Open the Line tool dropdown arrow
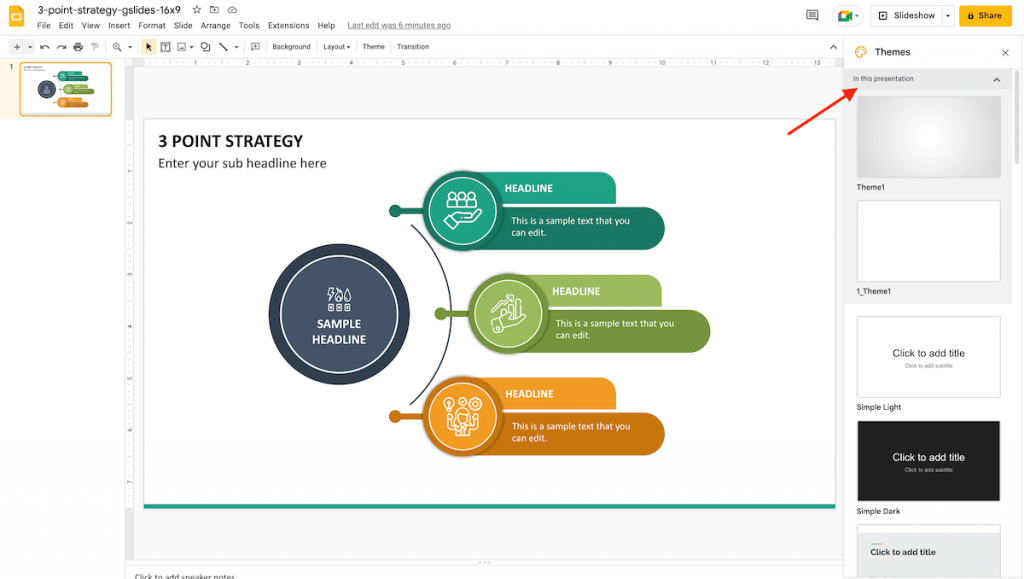1024x579 pixels. (234, 46)
